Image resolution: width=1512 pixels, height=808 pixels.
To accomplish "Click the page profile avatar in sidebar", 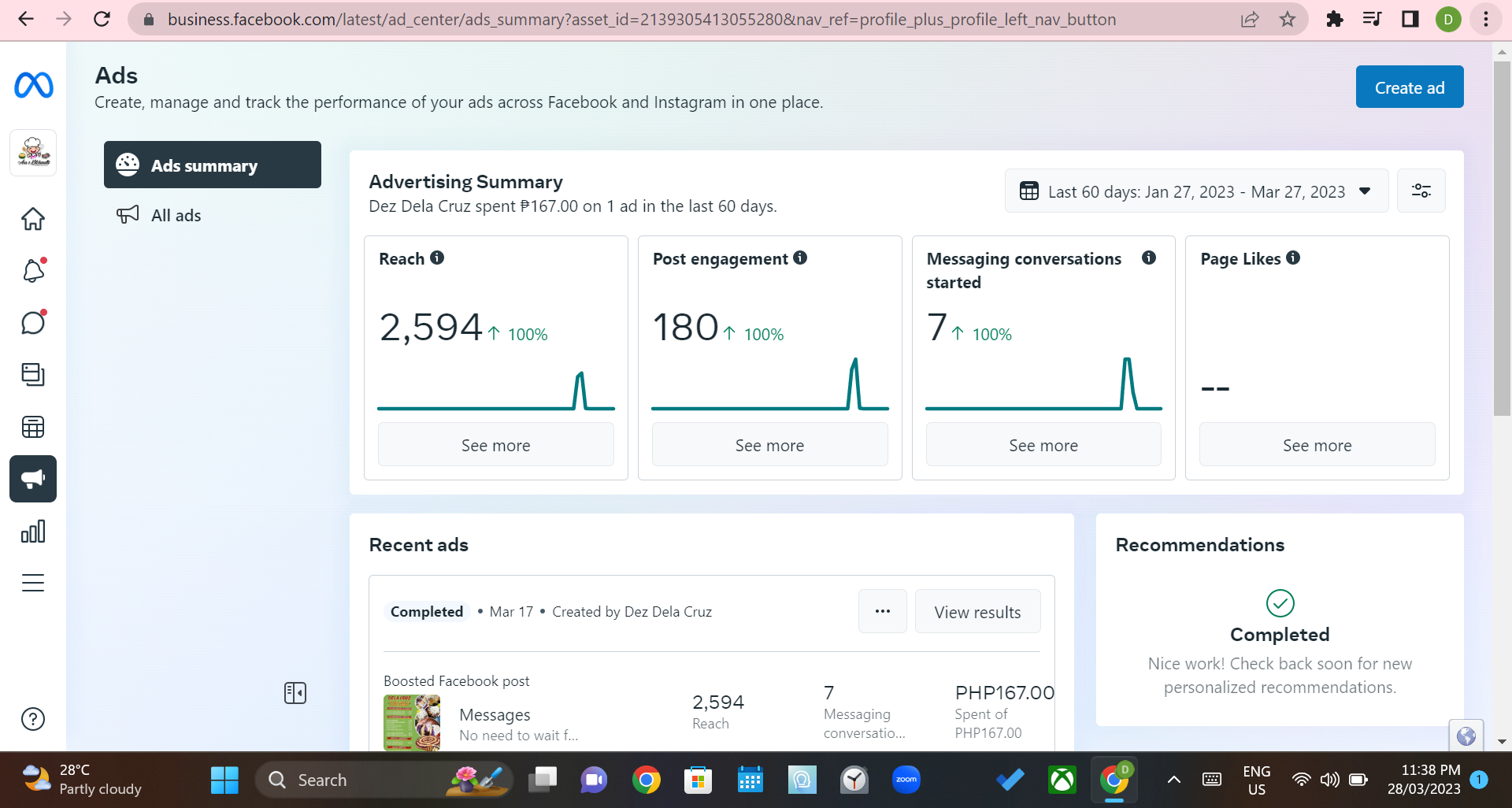I will coord(33,153).
